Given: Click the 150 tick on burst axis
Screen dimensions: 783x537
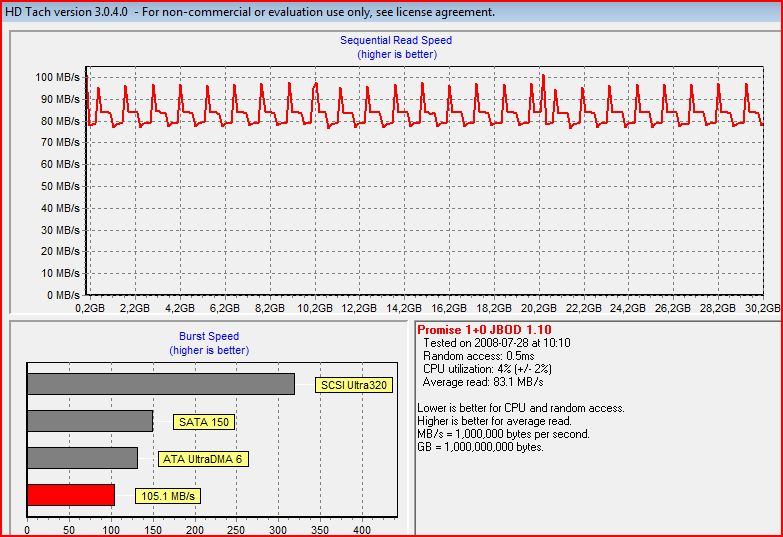Looking at the screenshot, I should pyautogui.click(x=153, y=530).
